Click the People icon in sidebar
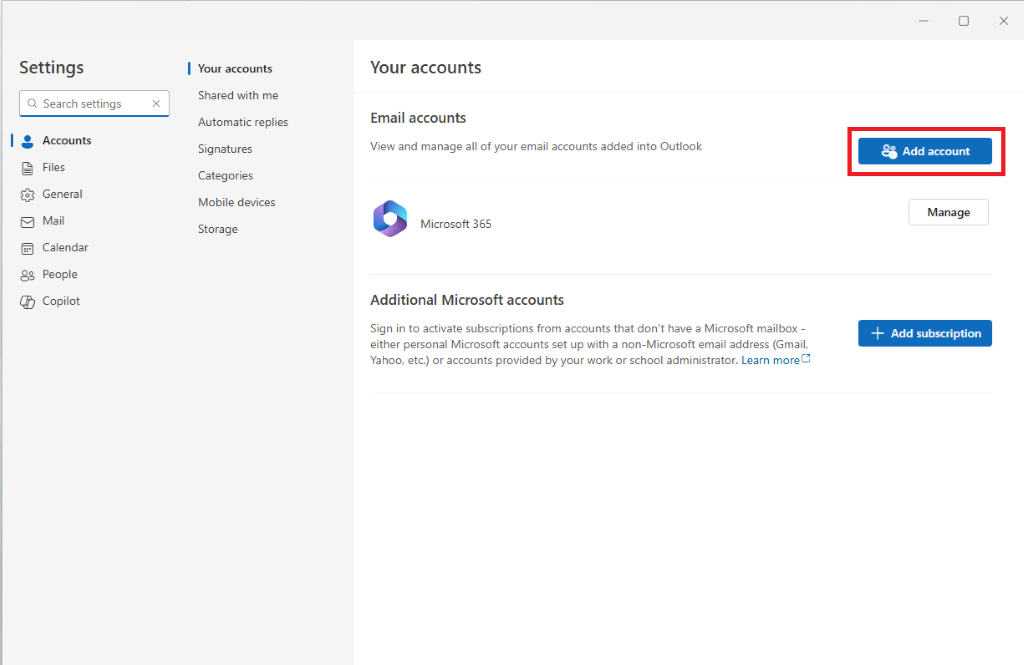The height and width of the screenshot is (665, 1024). pyautogui.click(x=27, y=275)
